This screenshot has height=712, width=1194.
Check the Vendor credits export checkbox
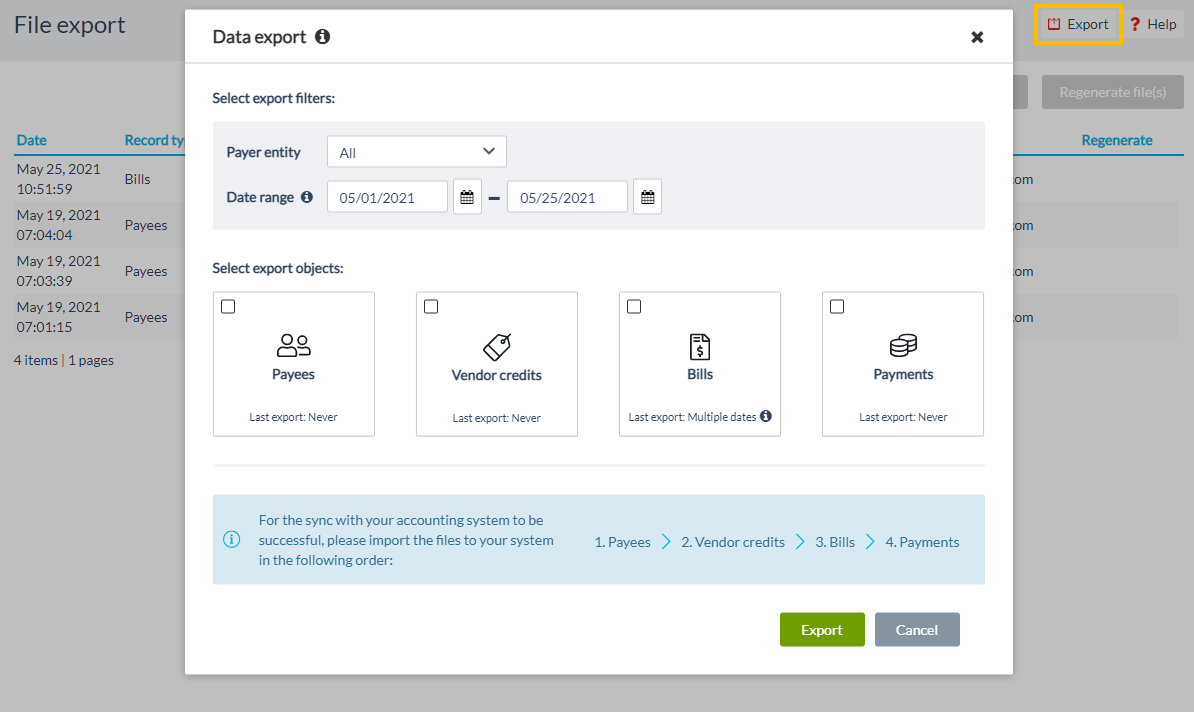[431, 306]
